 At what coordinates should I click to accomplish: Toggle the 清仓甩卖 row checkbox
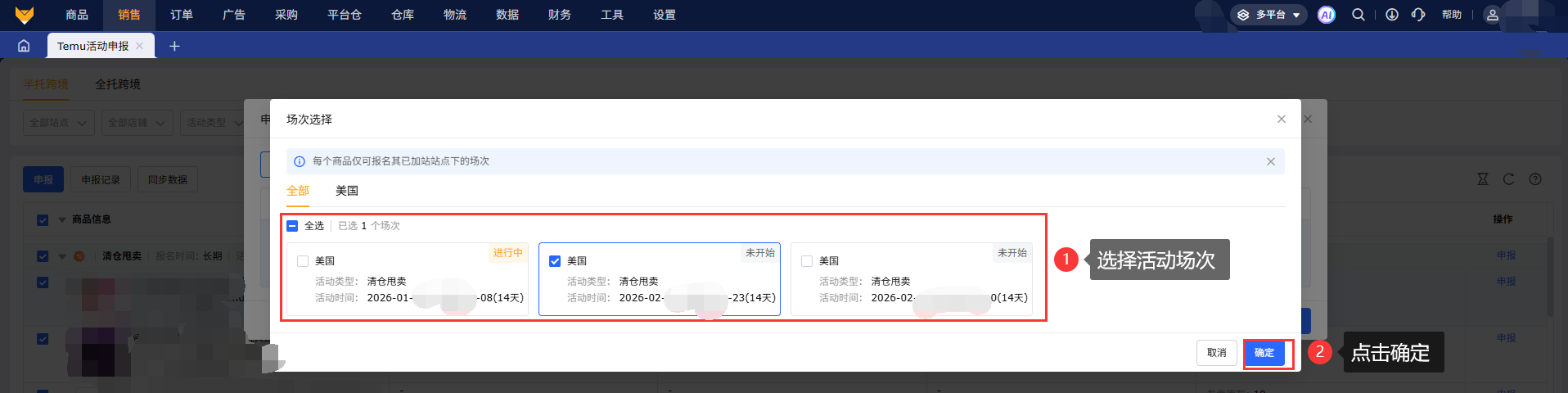(43, 255)
